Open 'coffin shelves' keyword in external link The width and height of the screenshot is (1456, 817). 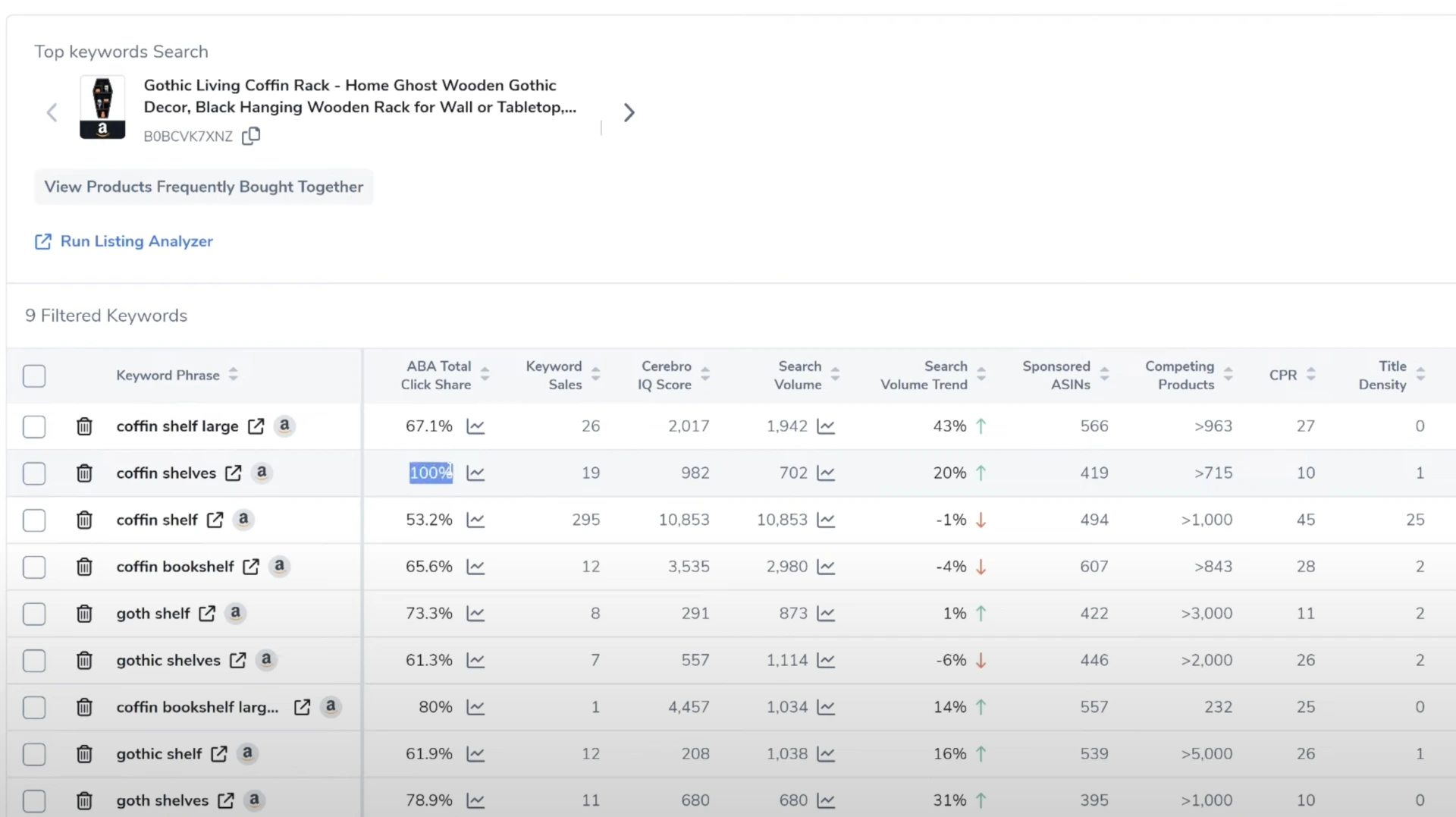[234, 473]
